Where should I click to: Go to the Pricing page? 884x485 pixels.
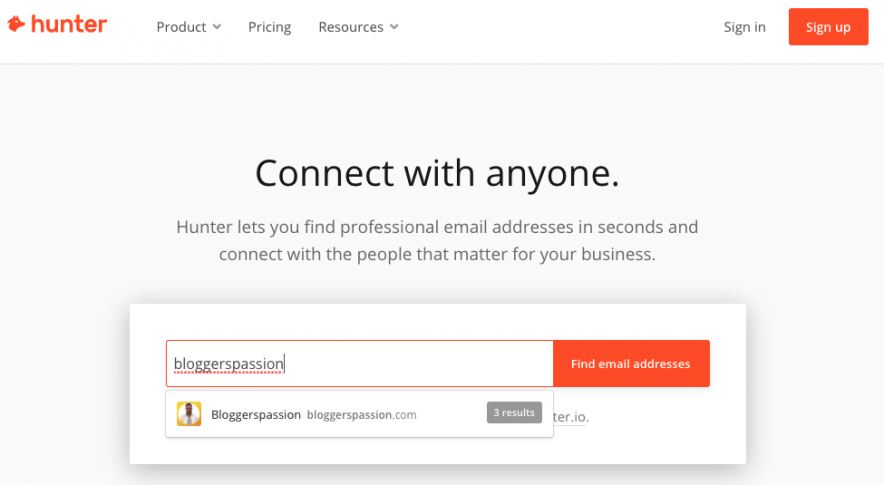pos(269,27)
